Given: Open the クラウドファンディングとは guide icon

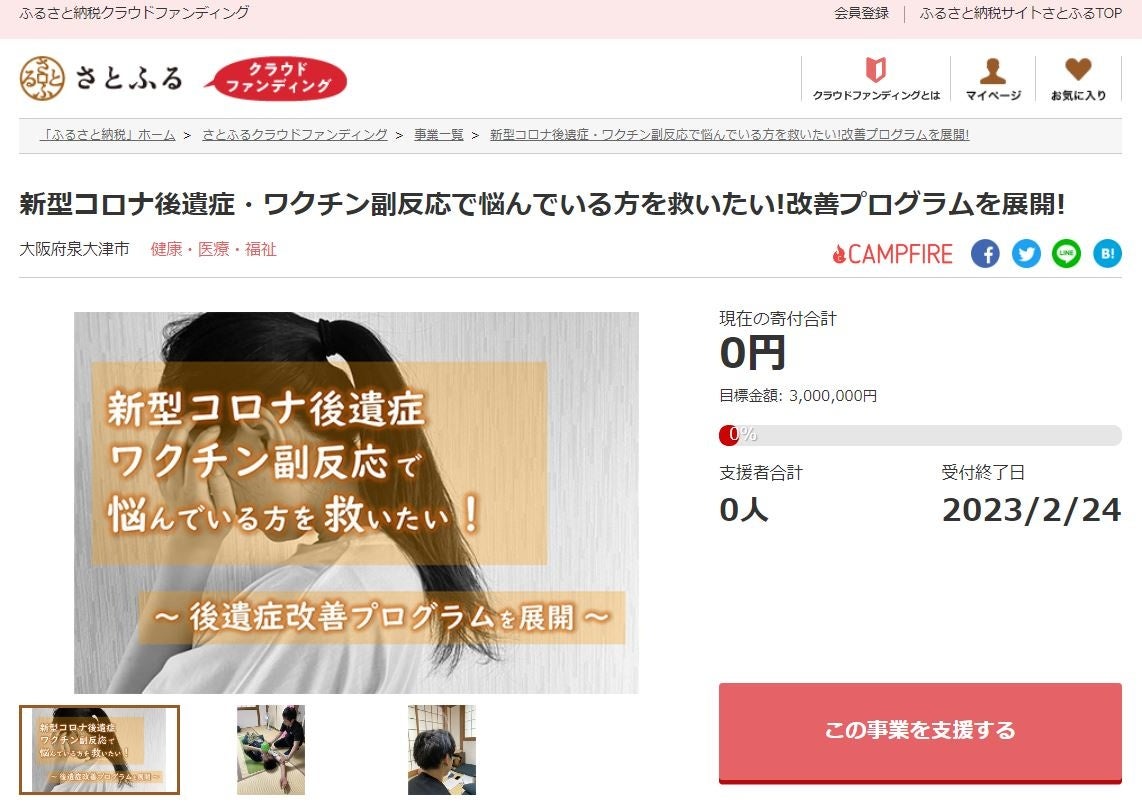Looking at the screenshot, I should coord(875,71).
